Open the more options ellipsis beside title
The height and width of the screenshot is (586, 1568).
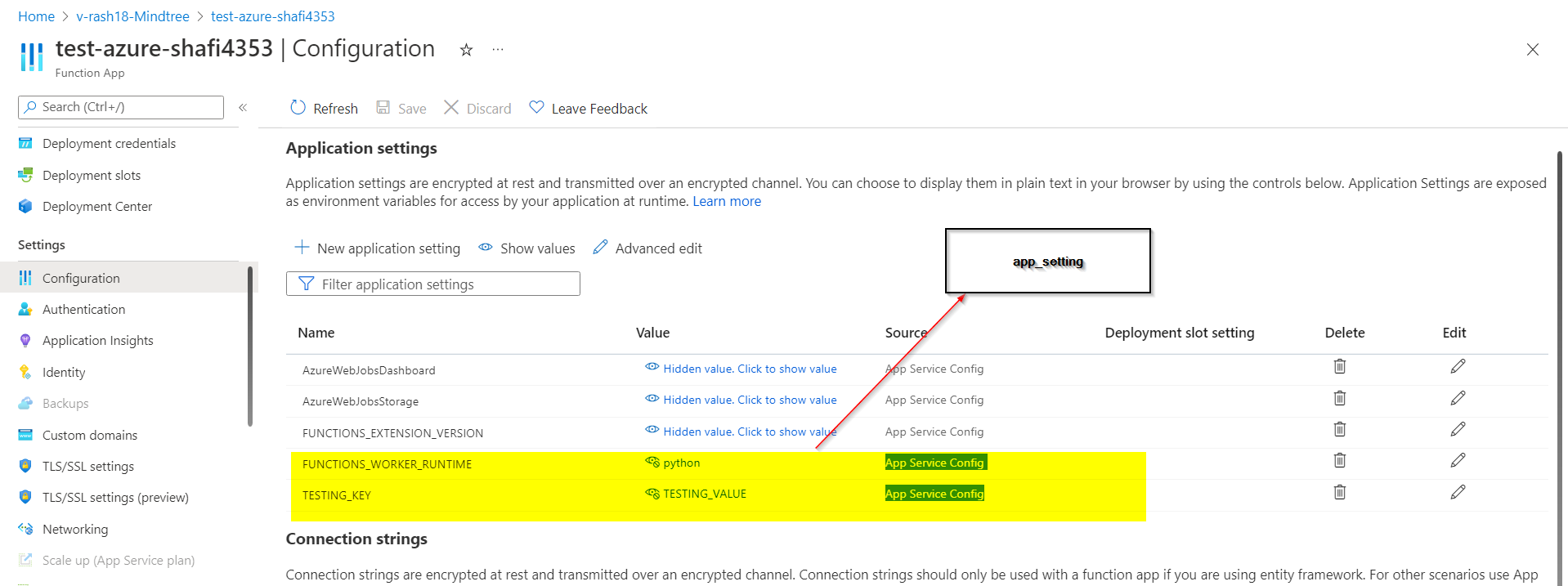click(498, 50)
